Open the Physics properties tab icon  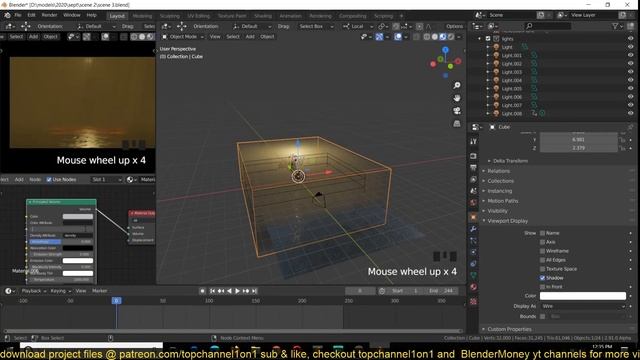point(473,252)
